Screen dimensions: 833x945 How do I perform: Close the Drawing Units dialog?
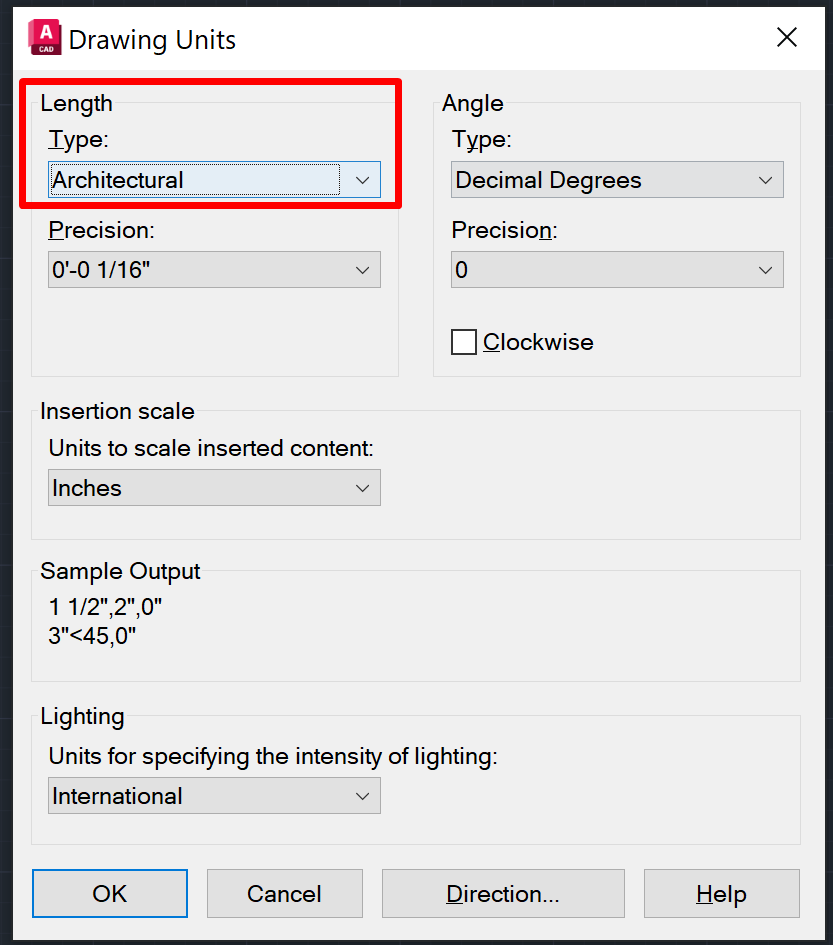click(787, 38)
